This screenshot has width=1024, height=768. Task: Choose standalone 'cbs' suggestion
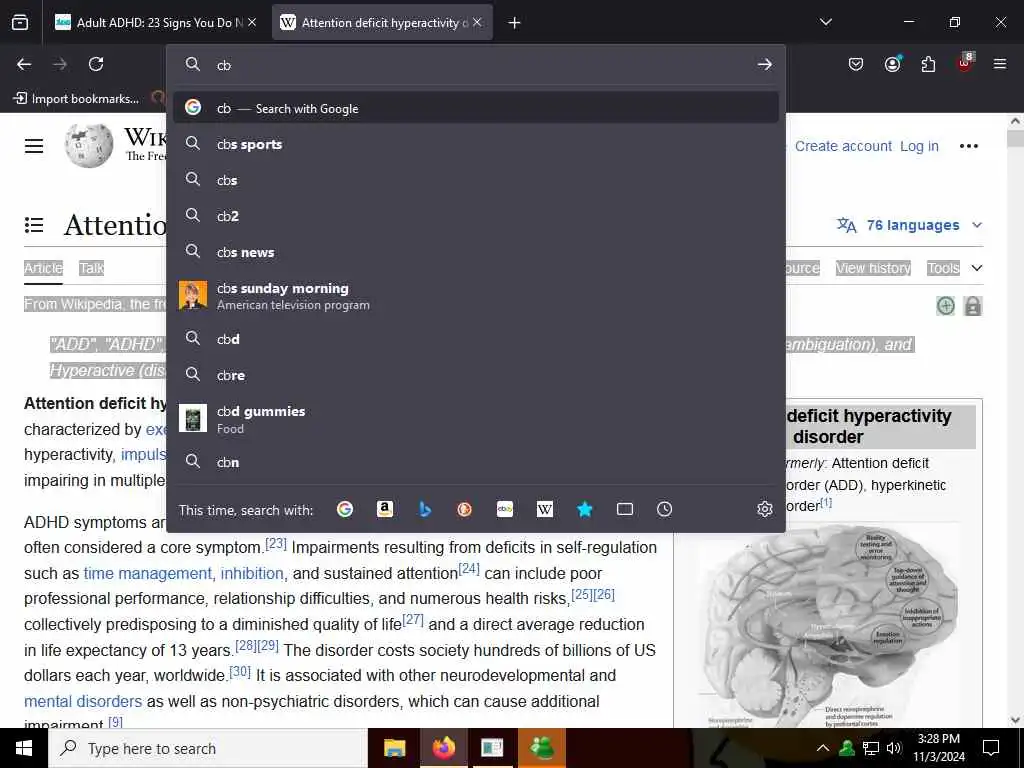[476, 180]
